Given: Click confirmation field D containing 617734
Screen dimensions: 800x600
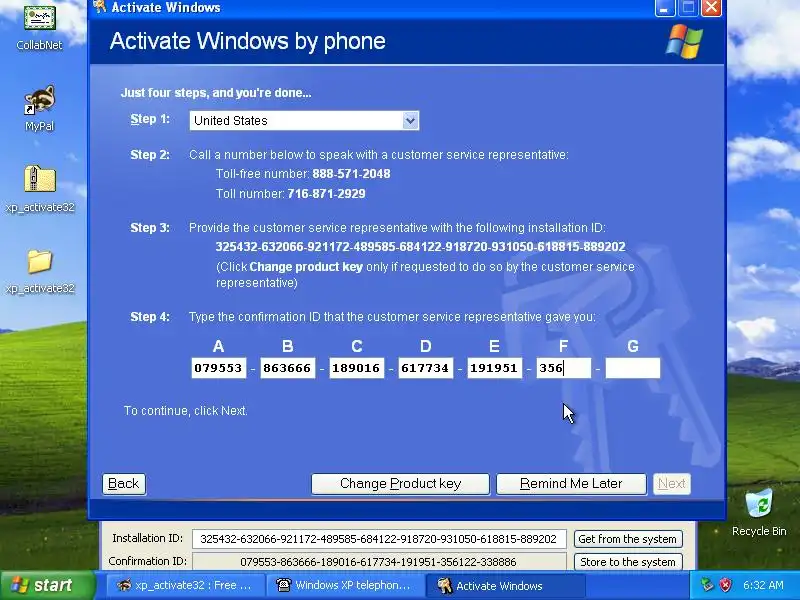Looking at the screenshot, I should 425,368.
